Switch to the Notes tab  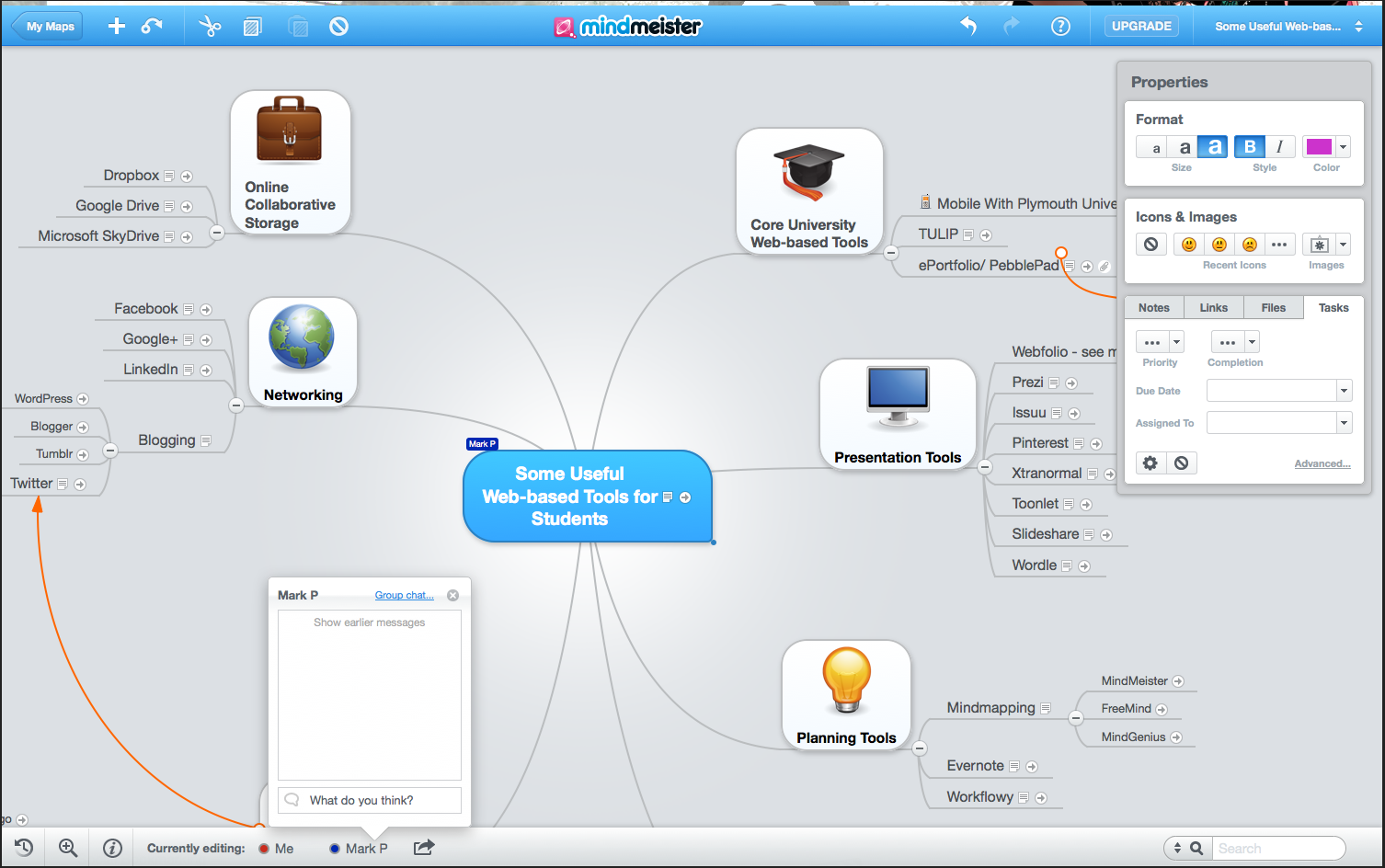[x=1153, y=308]
